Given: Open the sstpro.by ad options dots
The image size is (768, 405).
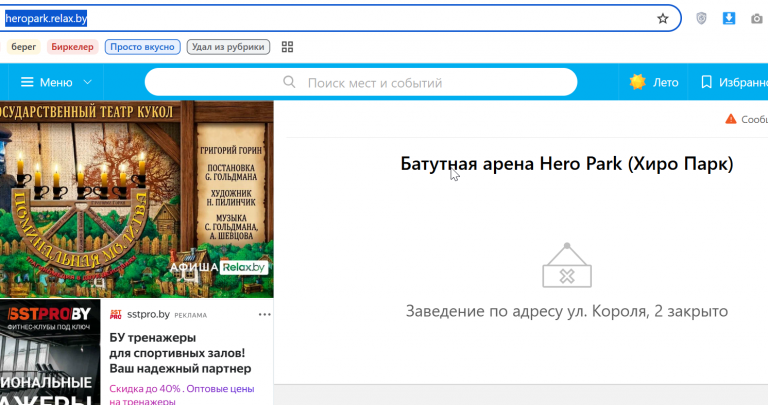Looking at the screenshot, I should point(264,314).
